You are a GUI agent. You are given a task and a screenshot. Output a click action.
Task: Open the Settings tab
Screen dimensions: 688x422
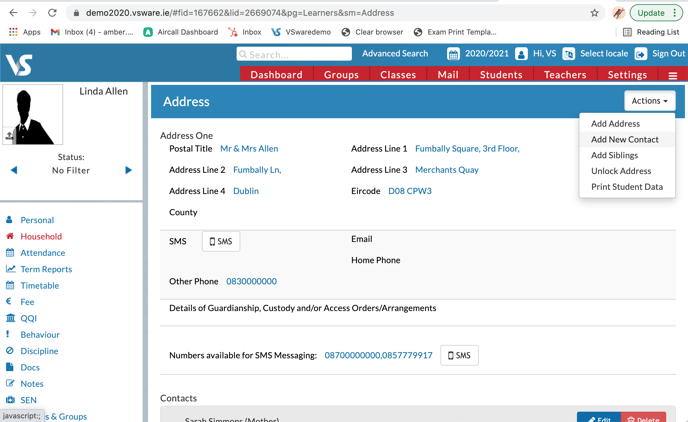coord(627,75)
